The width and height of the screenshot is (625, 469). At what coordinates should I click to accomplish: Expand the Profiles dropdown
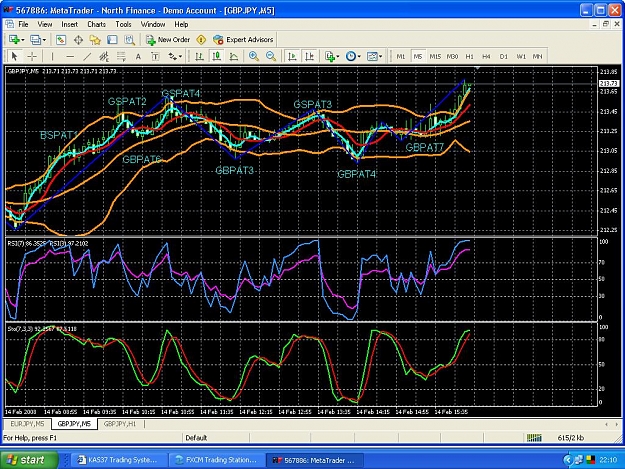[x=44, y=40]
